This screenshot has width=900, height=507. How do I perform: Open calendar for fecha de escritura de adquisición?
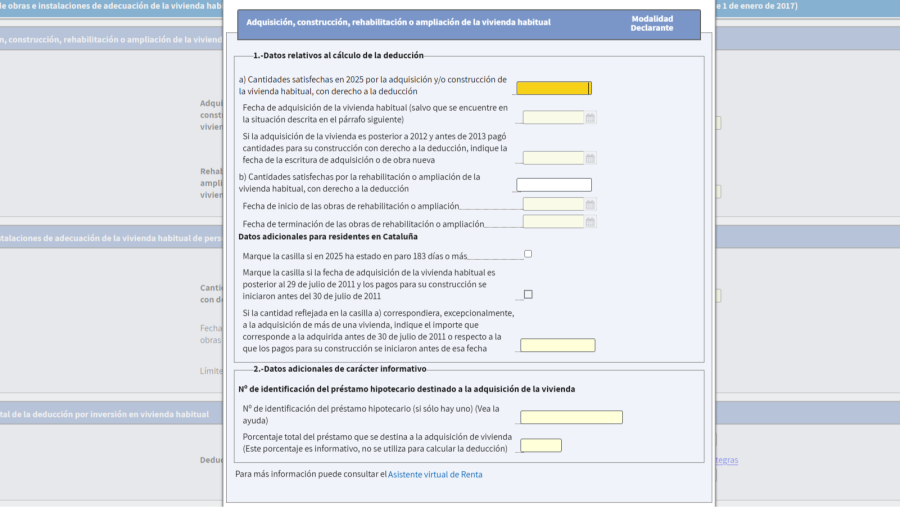tap(591, 158)
